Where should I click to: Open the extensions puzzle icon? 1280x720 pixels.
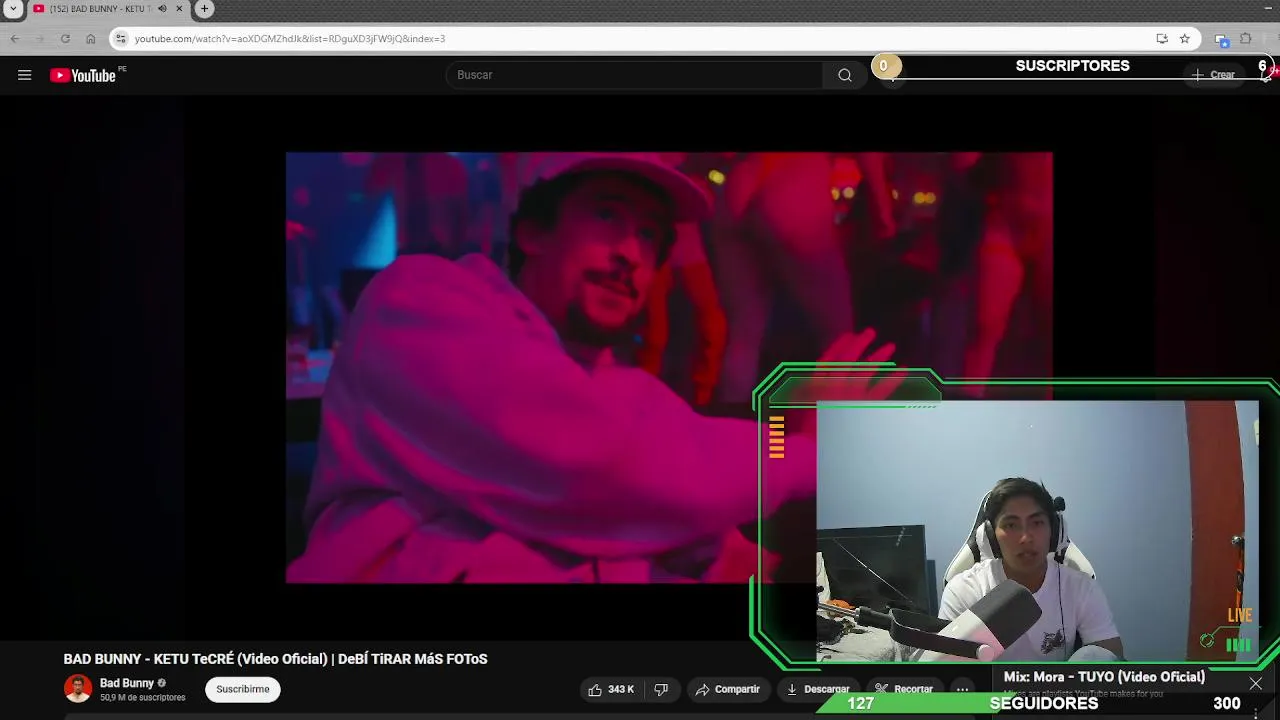point(1246,39)
